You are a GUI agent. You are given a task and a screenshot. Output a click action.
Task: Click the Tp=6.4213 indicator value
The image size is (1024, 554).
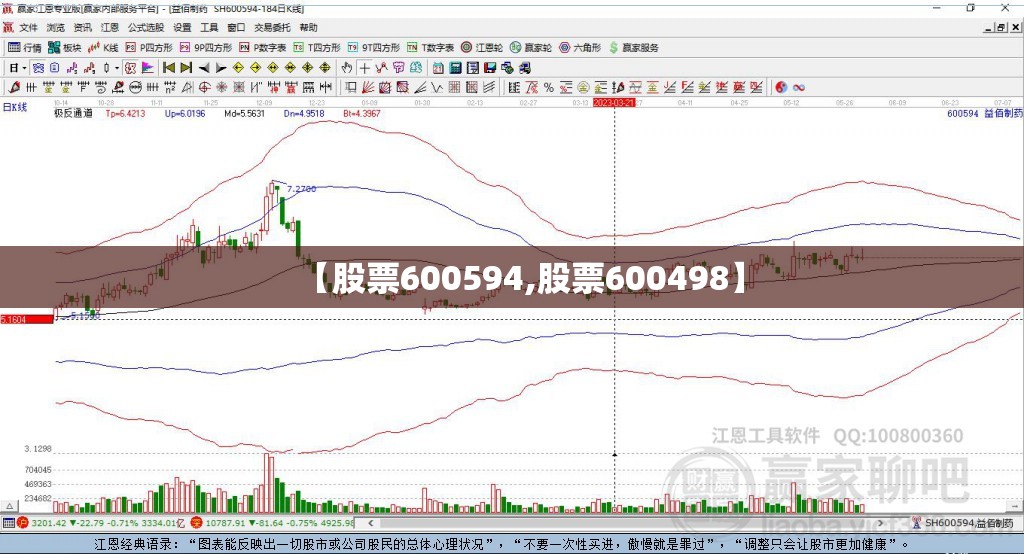[x=125, y=114]
